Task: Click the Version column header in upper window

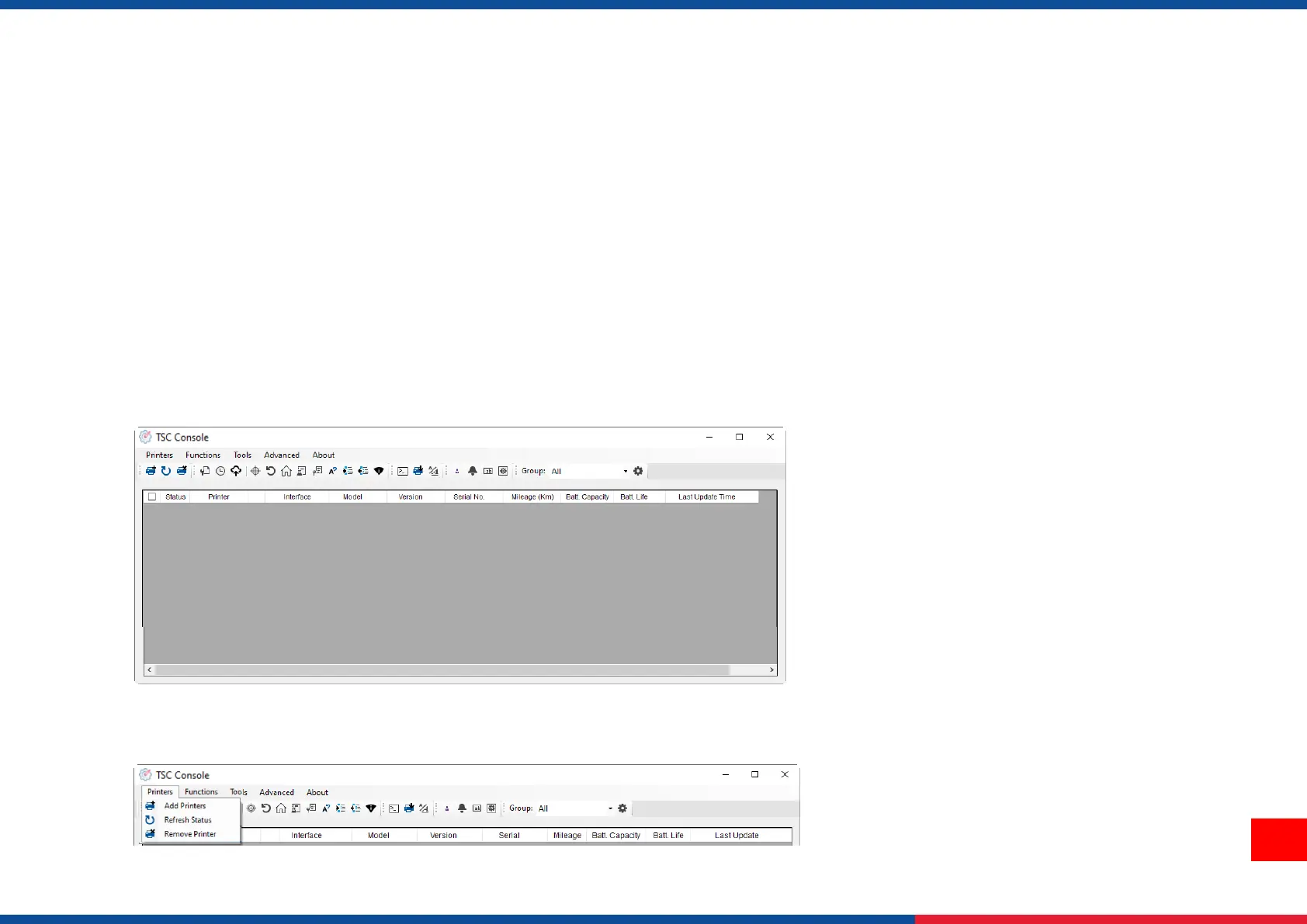Action: click(x=411, y=497)
